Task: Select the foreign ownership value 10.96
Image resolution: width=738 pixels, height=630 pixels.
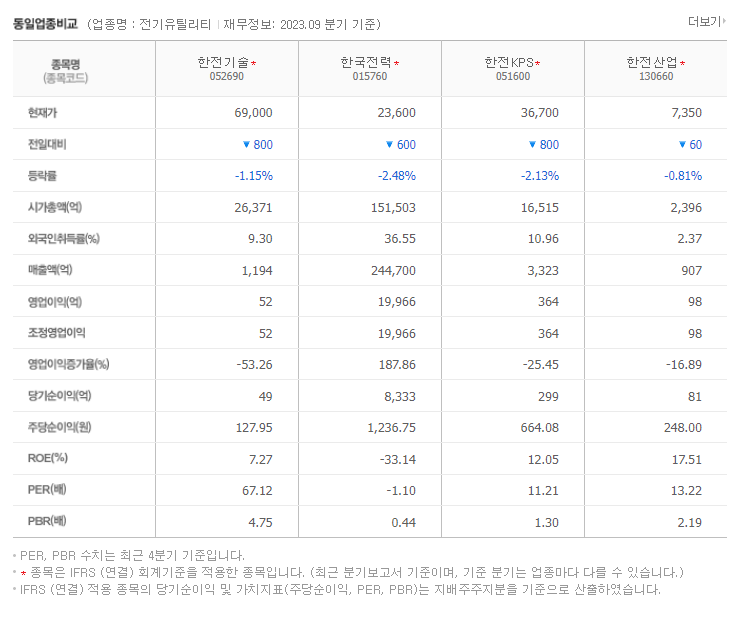Action: click(x=543, y=239)
